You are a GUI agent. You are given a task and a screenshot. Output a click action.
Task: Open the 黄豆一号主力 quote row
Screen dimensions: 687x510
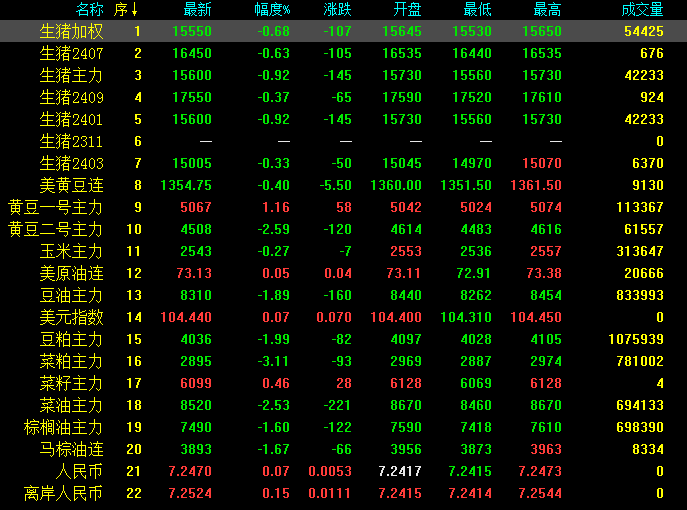coord(344,207)
